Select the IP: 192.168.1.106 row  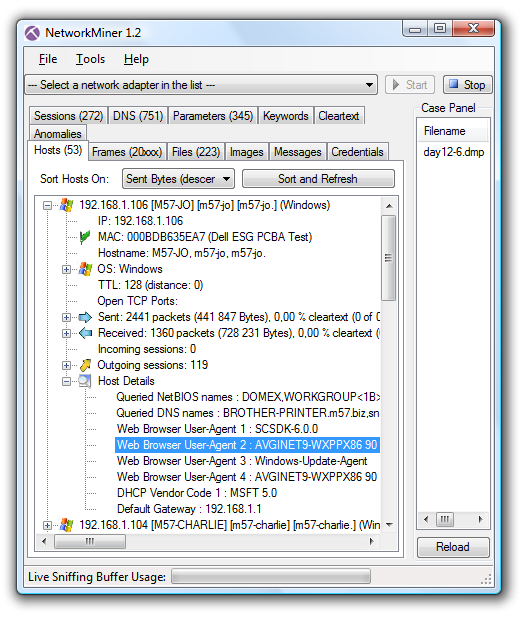pyautogui.click(x=141, y=221)
